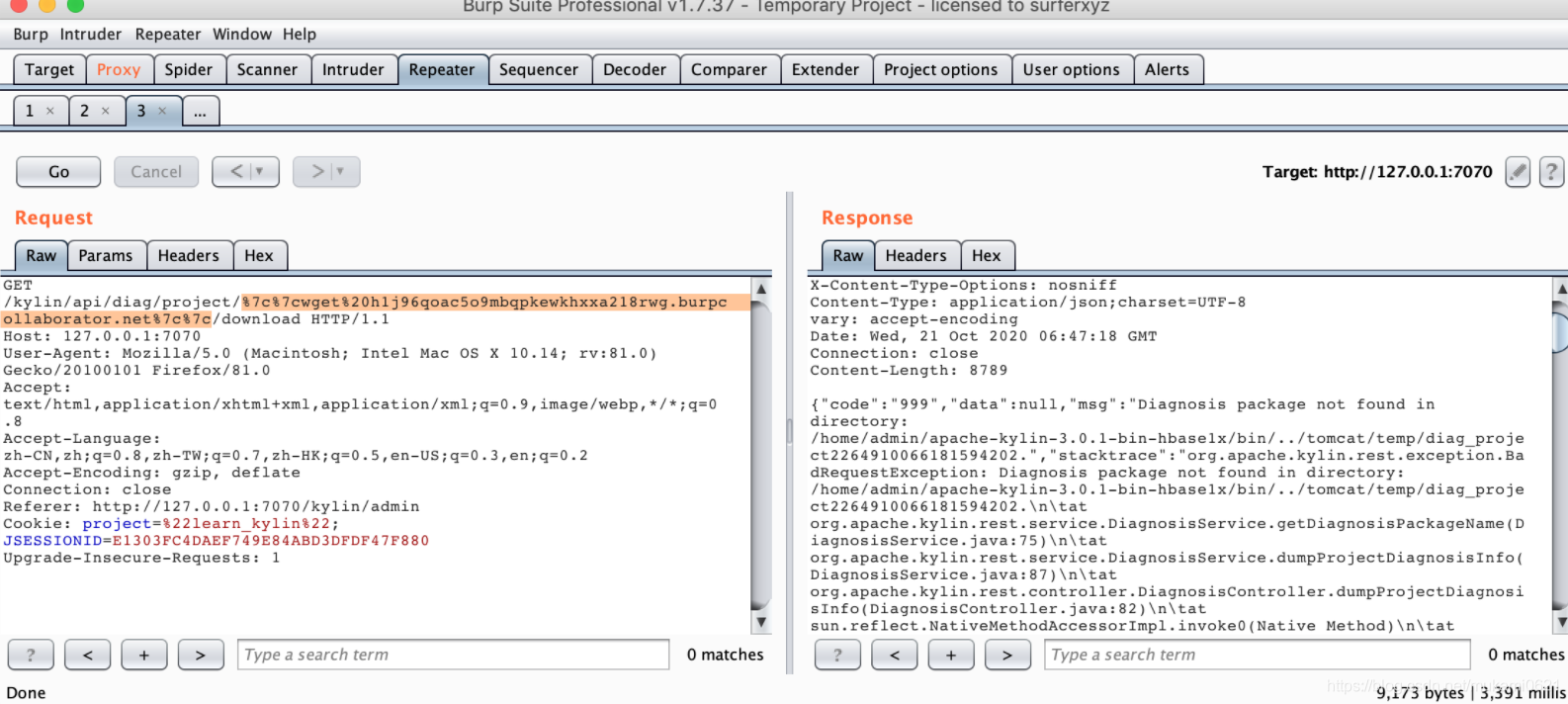Go to next response search match
The image size is (1568, 704).
pyautogui.click(x=1007, y=655)
